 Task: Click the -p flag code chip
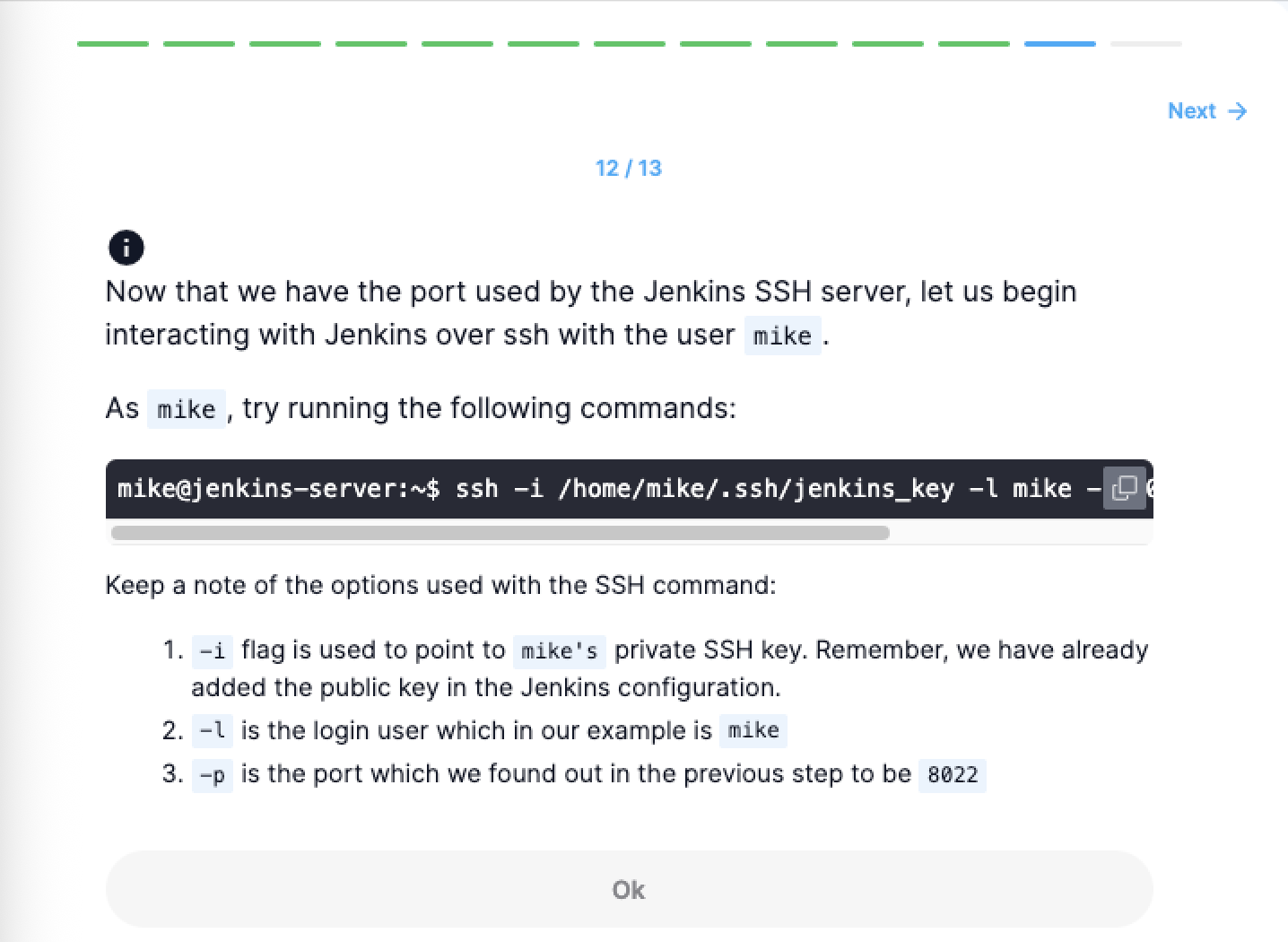tap(213, 774)
